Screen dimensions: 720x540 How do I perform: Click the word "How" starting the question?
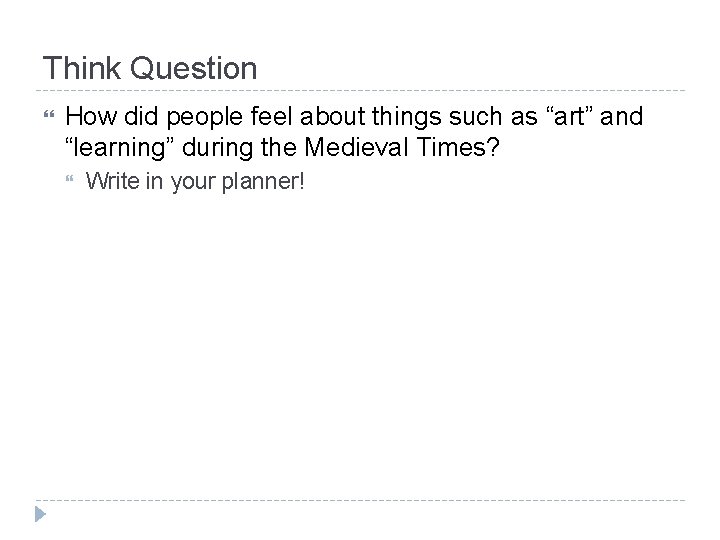coord(87,118)
